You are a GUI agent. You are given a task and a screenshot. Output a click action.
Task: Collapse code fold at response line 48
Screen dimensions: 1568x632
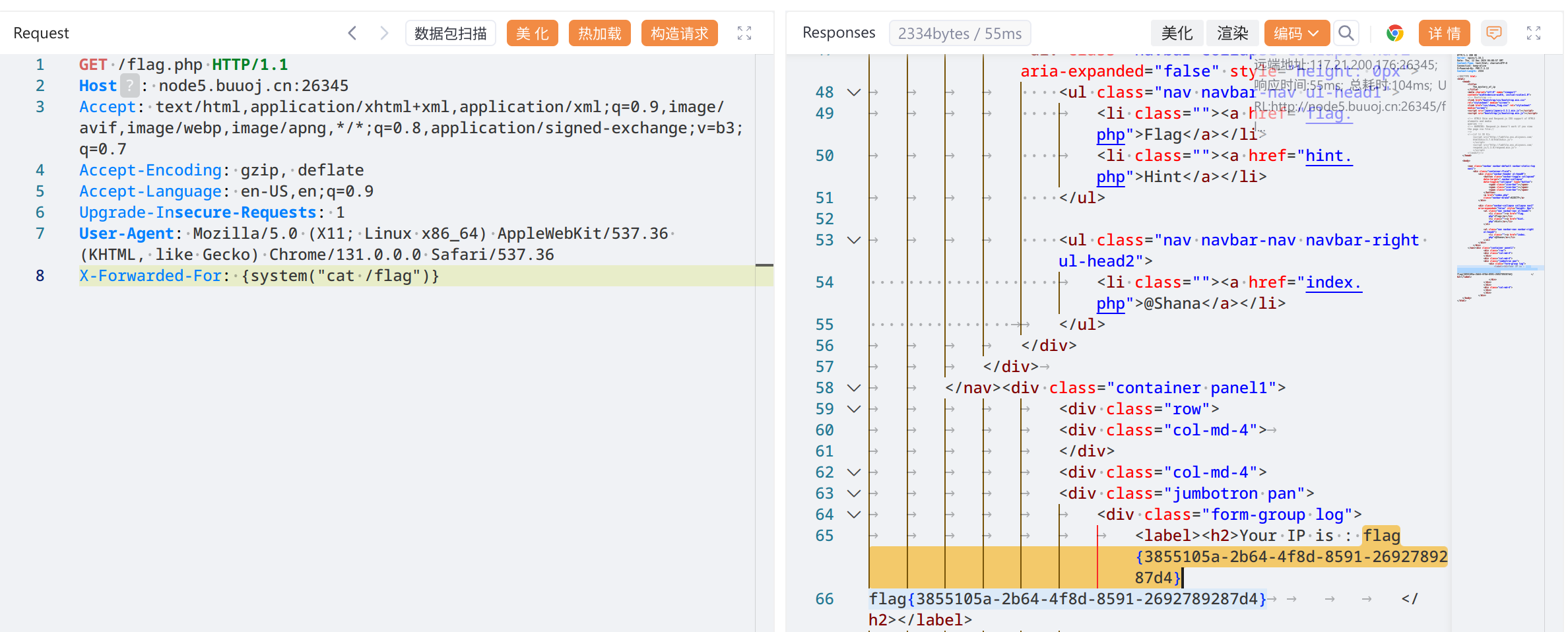[x=854, y=92]
